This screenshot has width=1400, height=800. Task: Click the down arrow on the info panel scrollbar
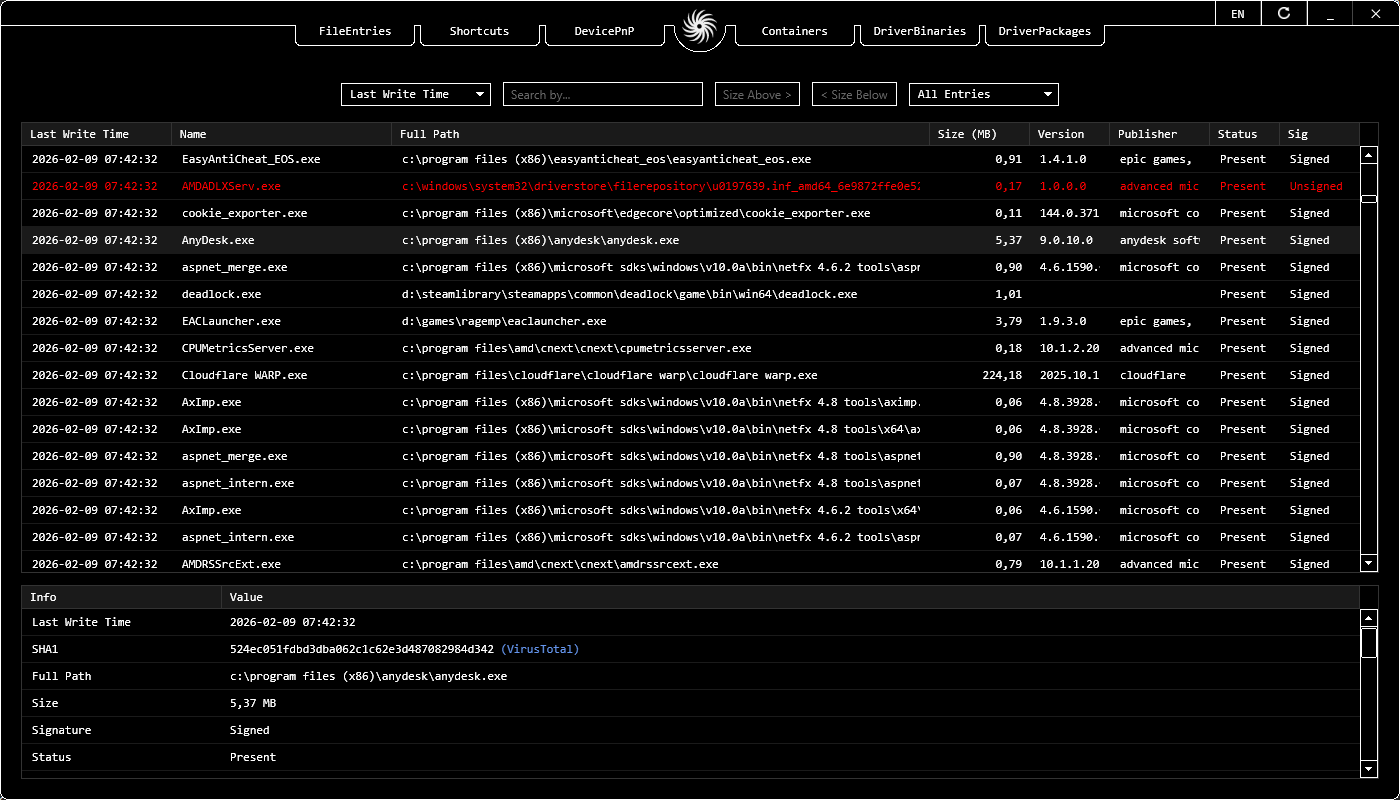click(x=1368, y=770)
